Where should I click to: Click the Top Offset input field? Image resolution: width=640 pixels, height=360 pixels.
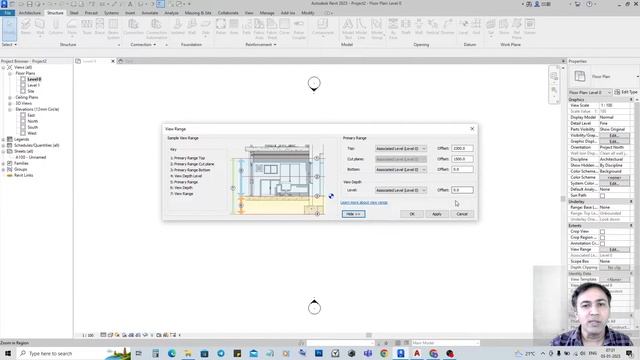[462, 149]
